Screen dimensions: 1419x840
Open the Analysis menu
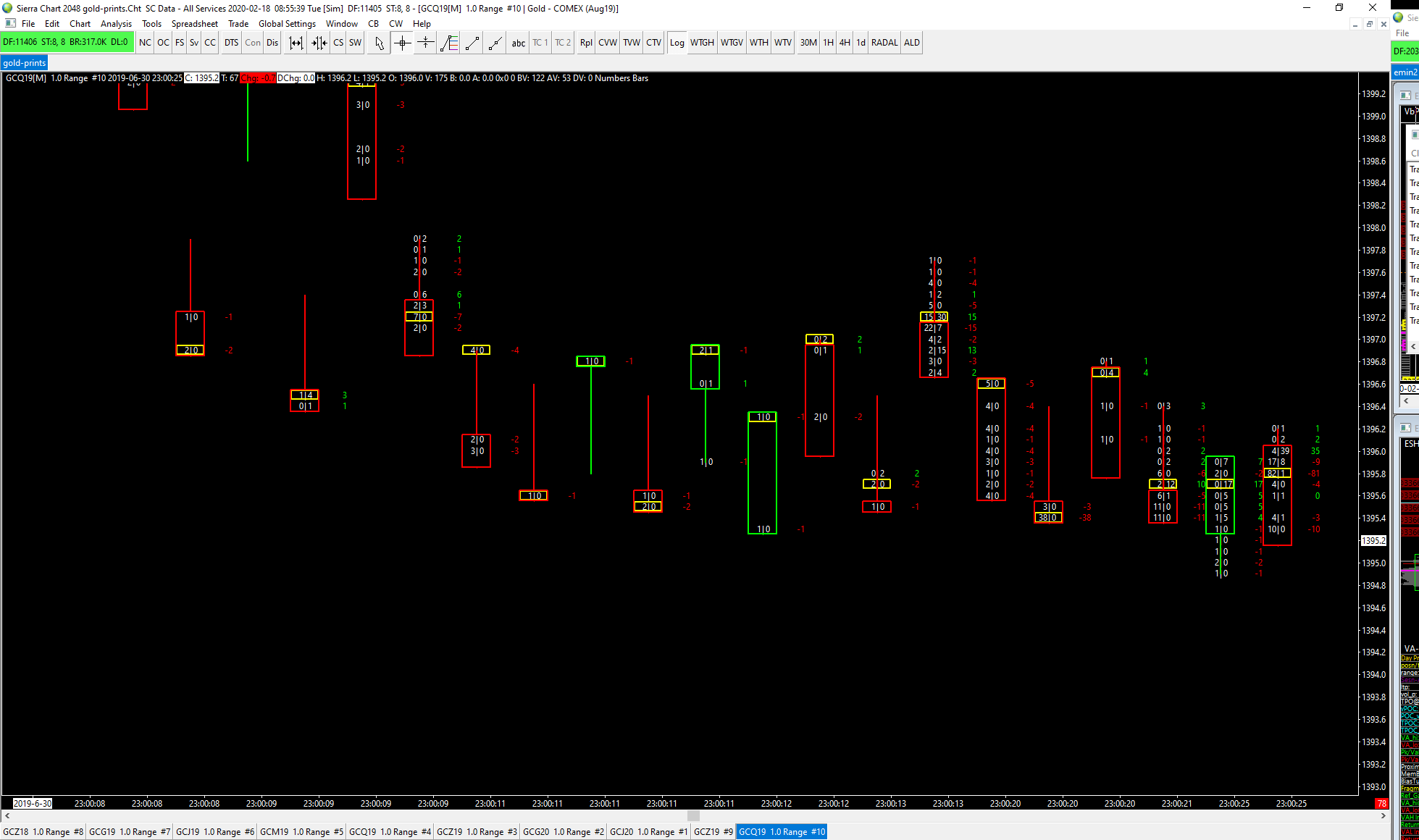pos(116,24)
